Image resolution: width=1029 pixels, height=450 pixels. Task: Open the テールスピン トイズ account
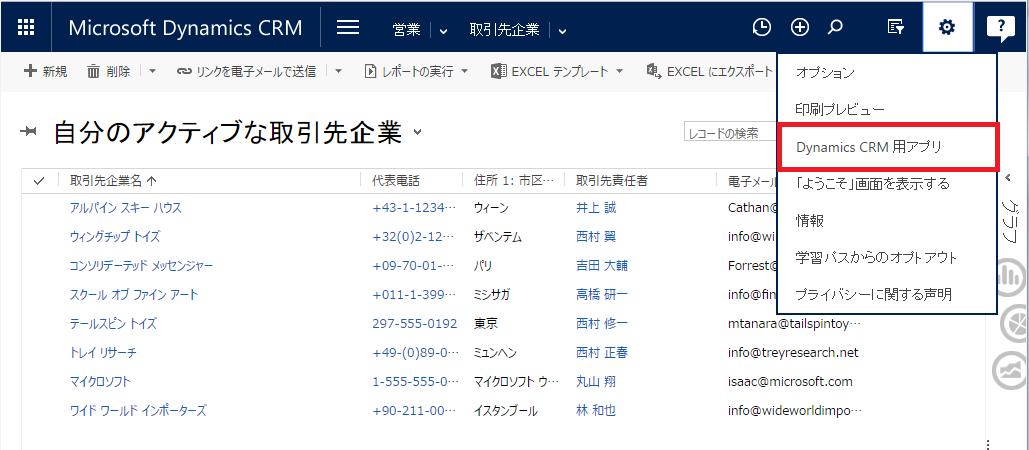(113, 323)
